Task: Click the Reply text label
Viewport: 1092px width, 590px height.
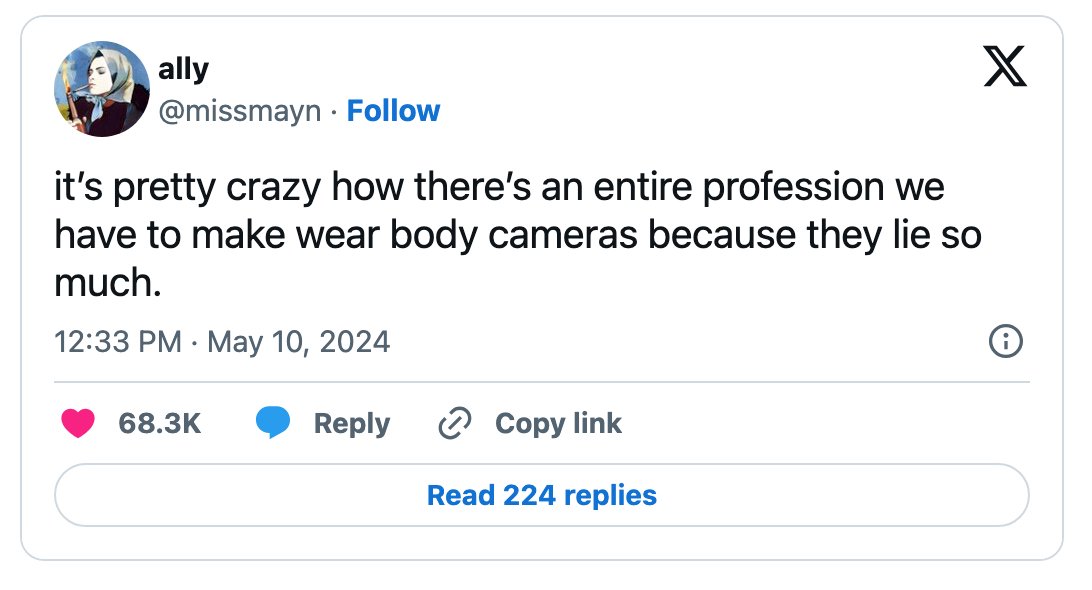Action: [352, 424]
